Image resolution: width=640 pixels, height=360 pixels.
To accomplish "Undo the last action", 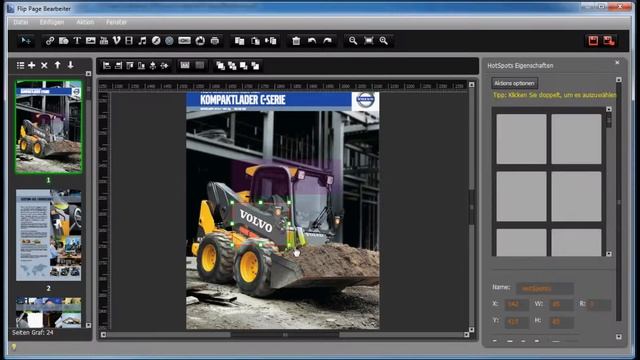I will pyautogui.click(x=312, y=40).
